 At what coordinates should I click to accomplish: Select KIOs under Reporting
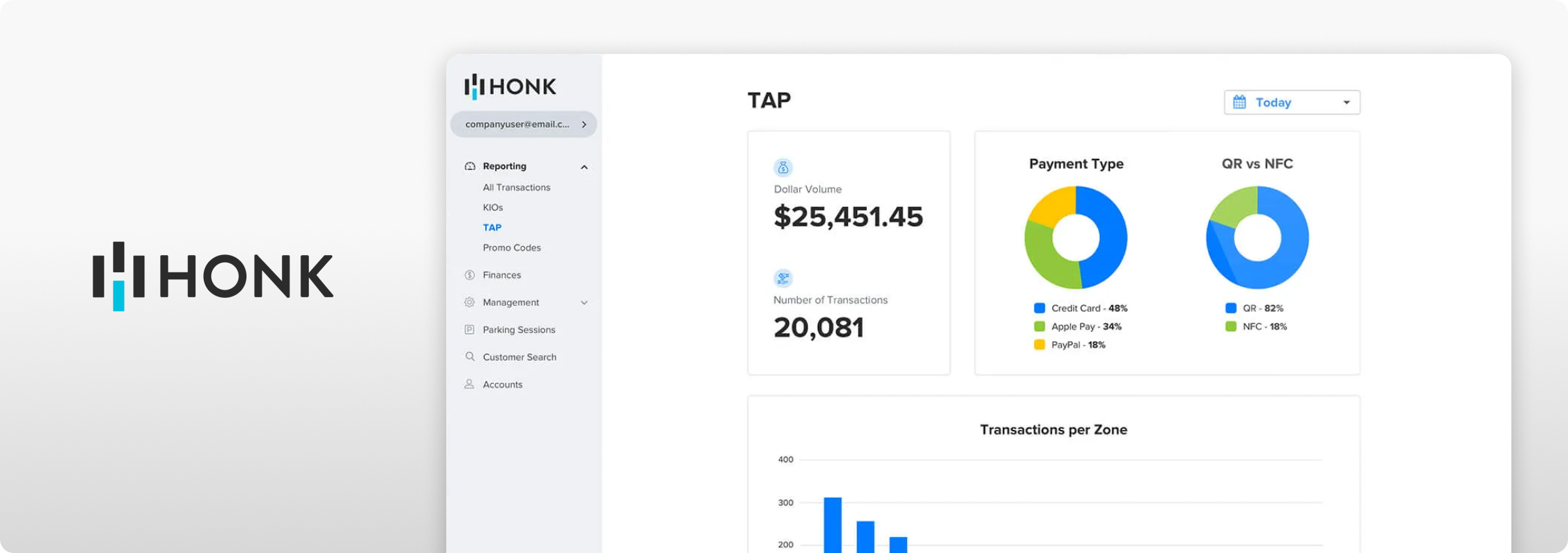493,207
